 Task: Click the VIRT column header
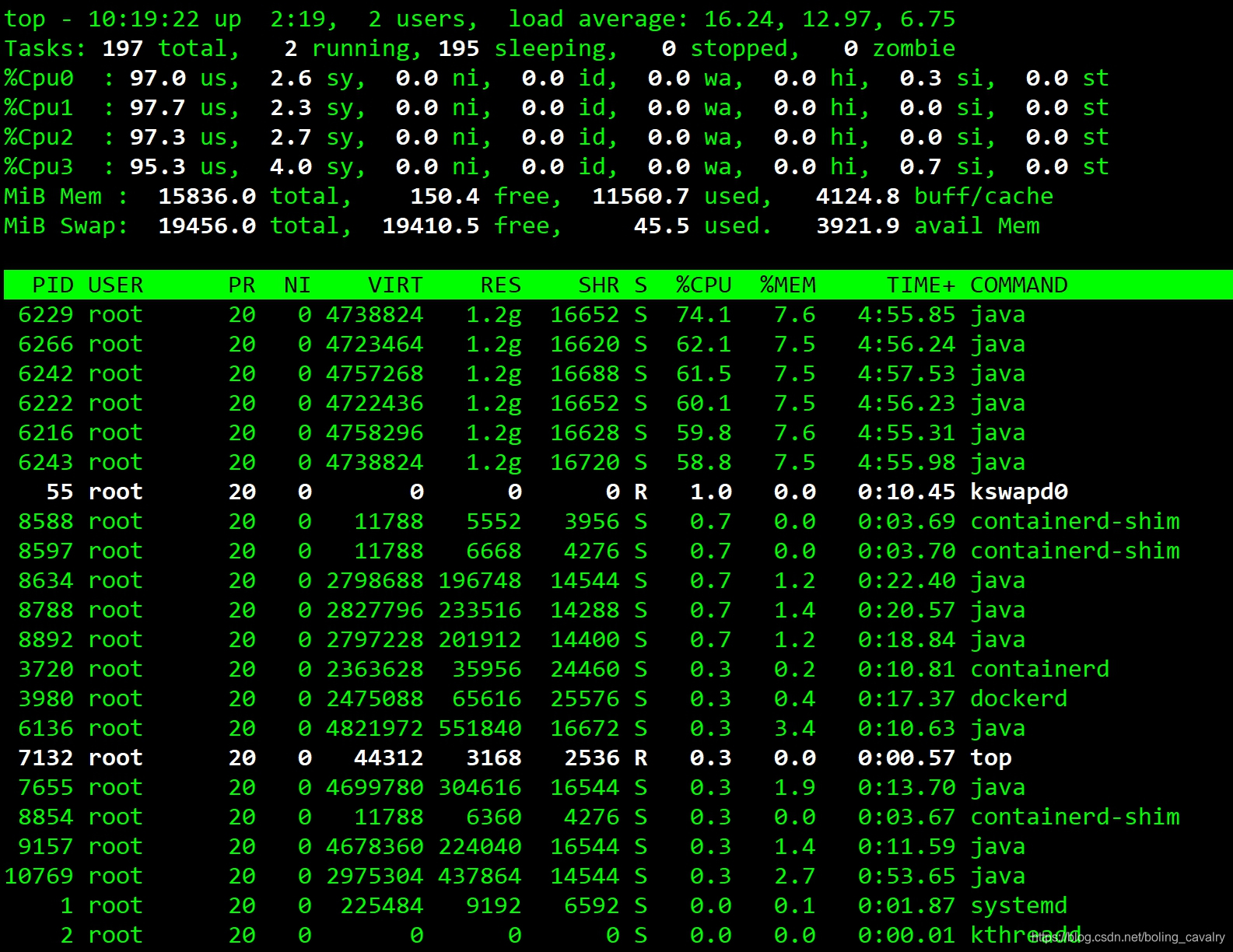396,285
